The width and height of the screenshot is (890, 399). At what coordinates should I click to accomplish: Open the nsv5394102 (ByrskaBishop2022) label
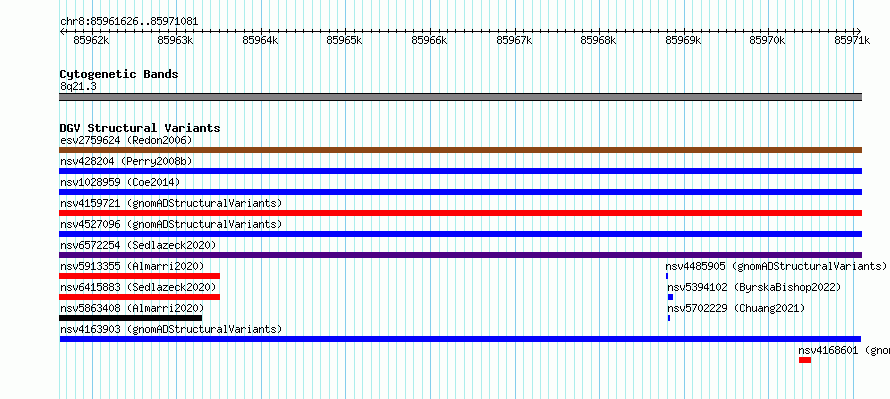point(754,287)
